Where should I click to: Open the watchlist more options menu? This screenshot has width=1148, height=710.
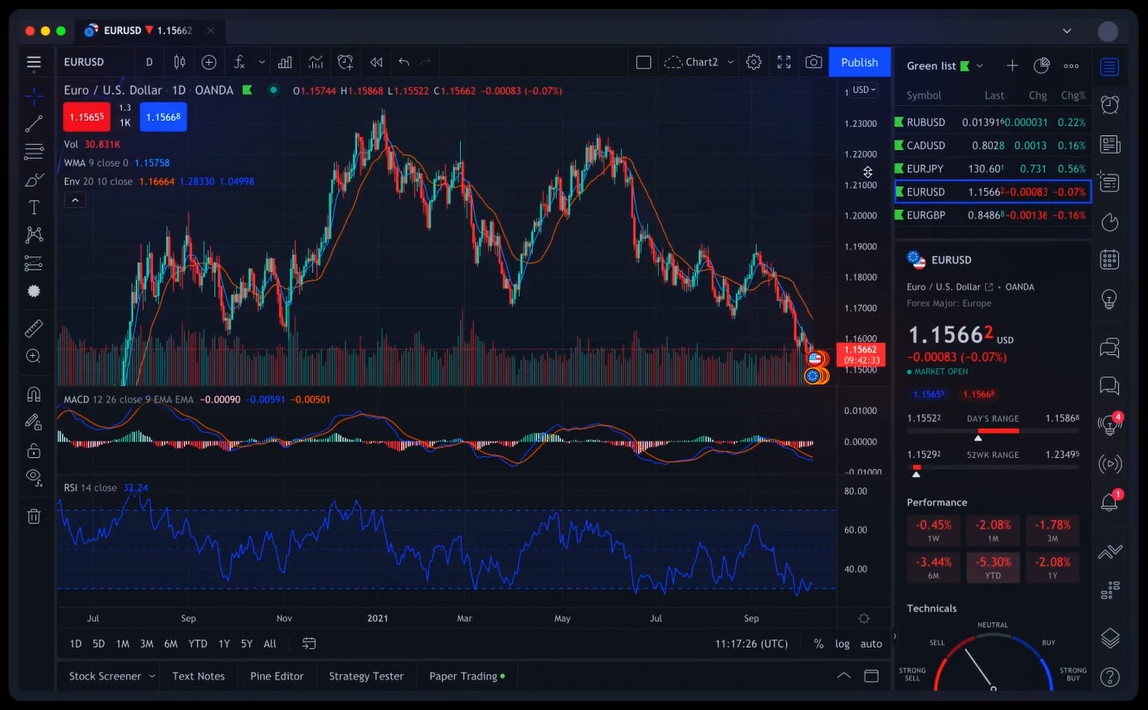pyautogui.click(x=1071, y=66)
